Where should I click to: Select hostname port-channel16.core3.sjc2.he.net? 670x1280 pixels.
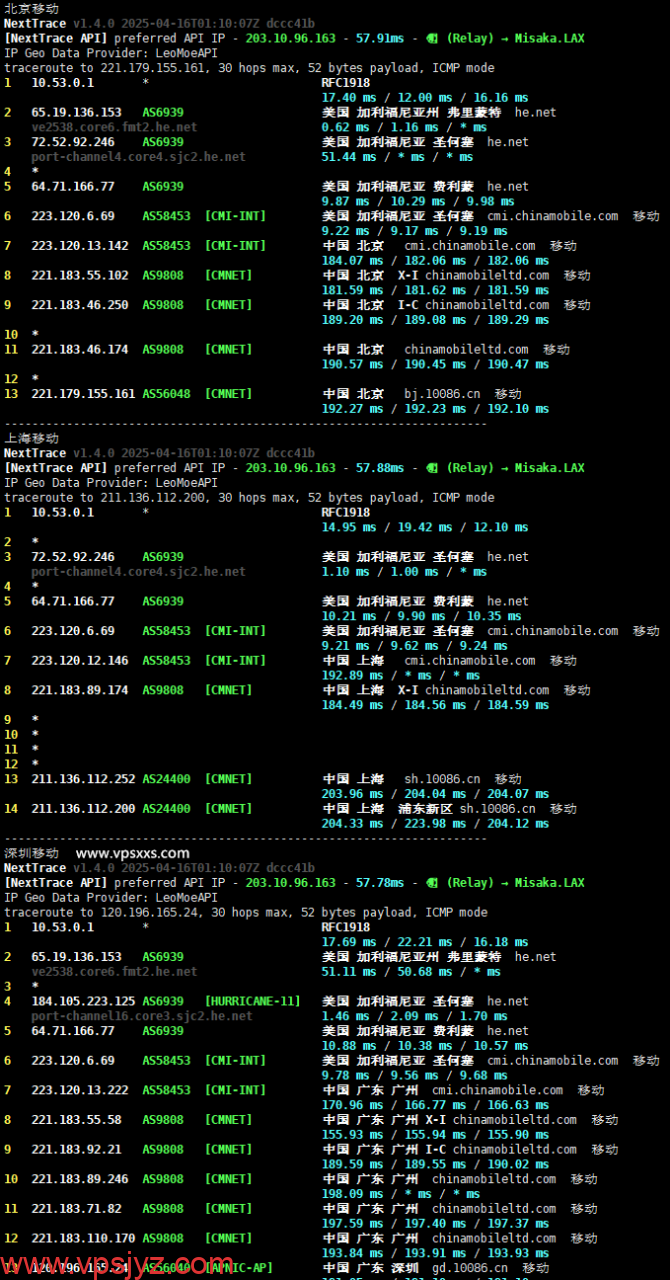[142, 1016]
